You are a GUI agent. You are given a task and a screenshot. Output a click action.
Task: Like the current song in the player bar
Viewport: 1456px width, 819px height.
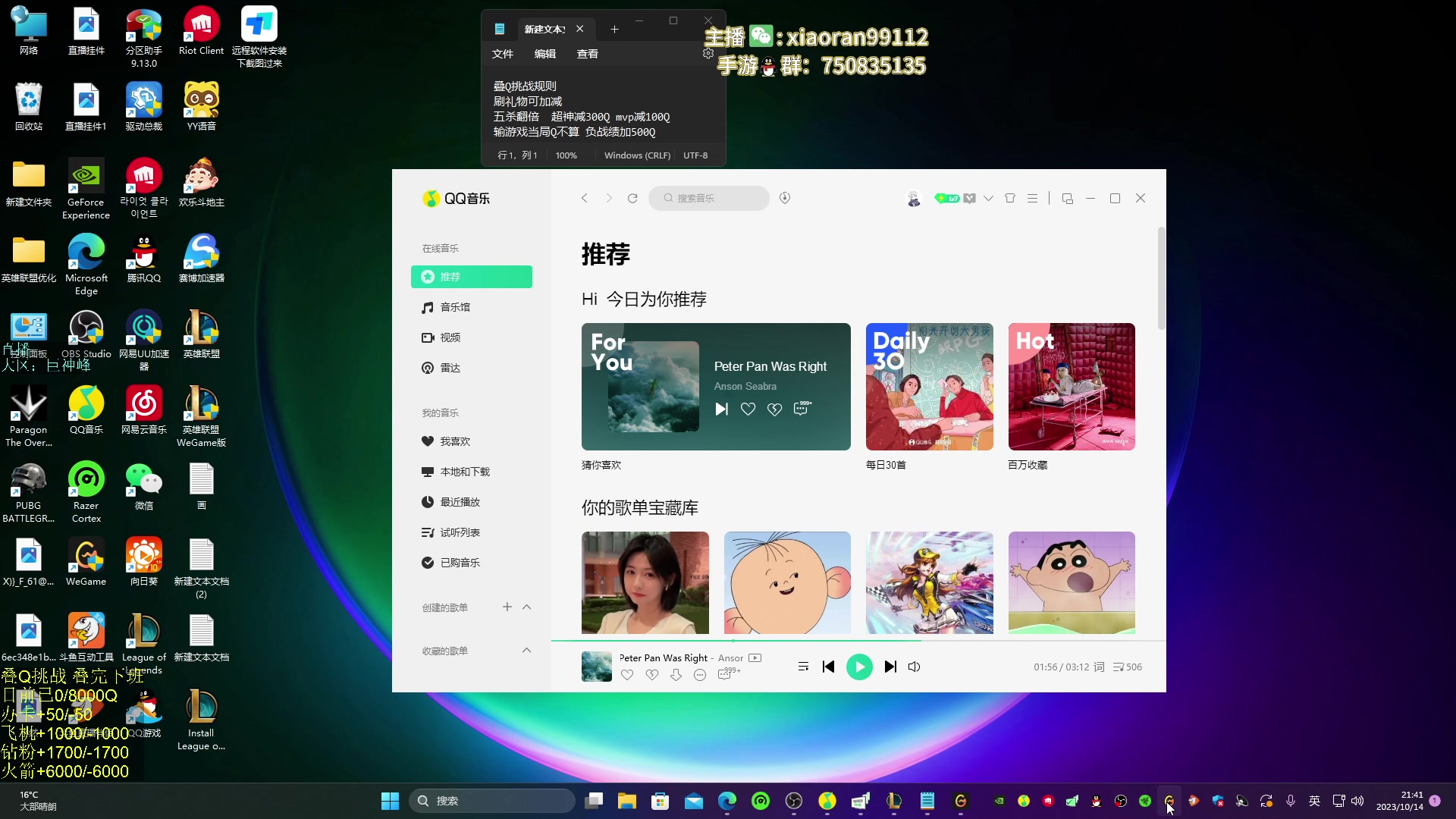[x=627, y=675]
